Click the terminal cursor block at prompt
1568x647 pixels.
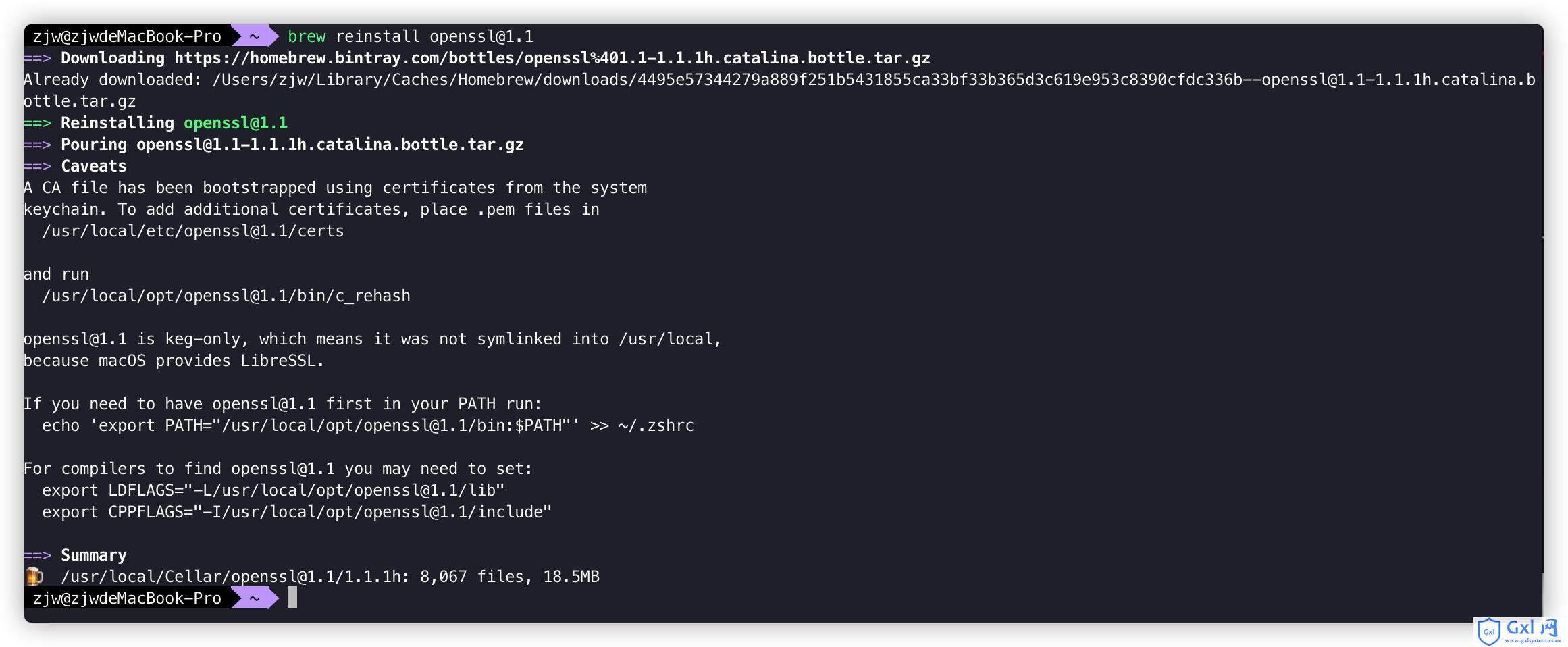(292, 598)
